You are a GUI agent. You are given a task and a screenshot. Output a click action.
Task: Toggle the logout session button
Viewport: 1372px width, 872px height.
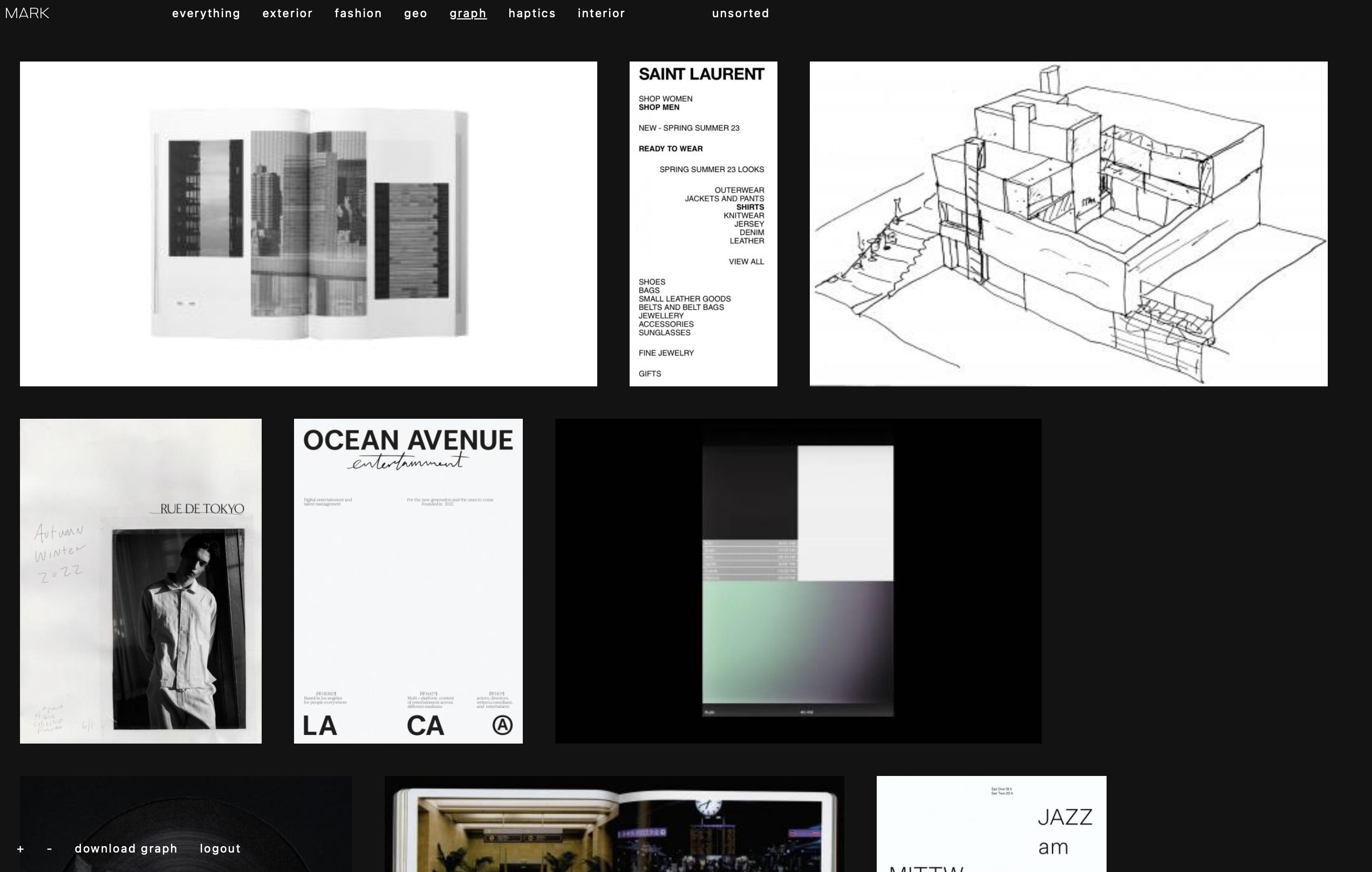click(x=220, y=848)
